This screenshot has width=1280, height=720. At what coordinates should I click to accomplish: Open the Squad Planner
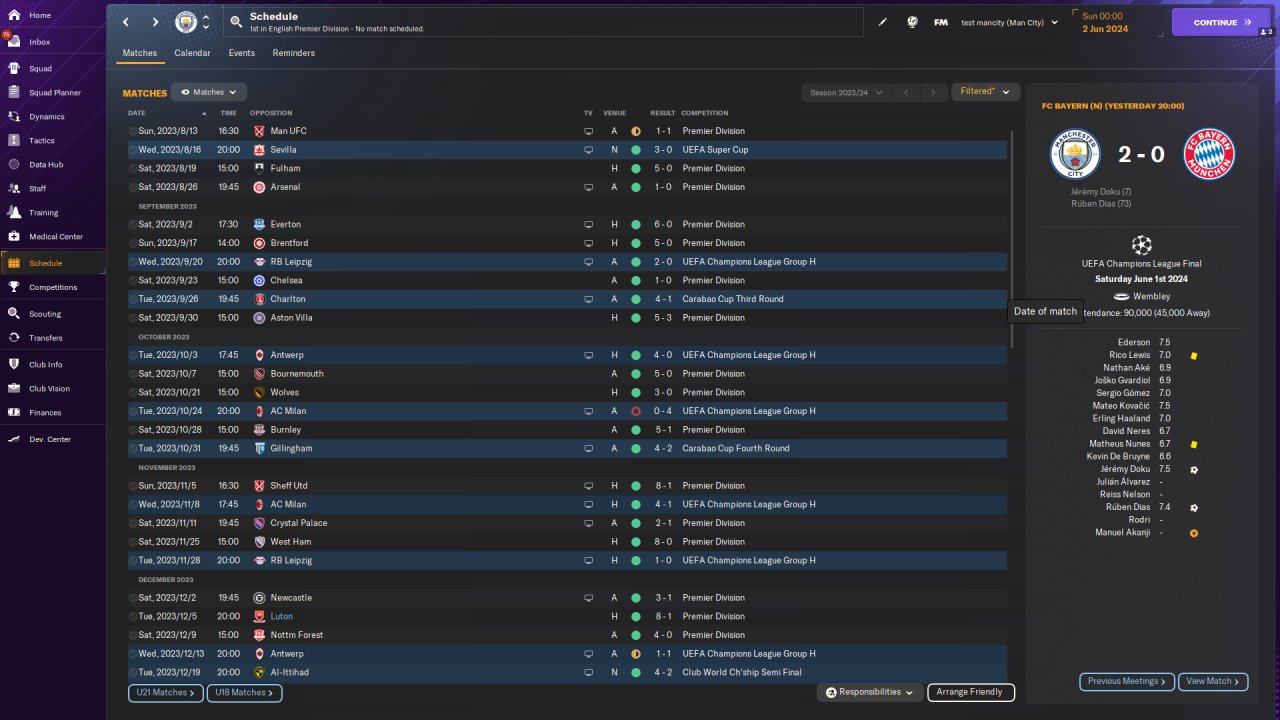(55, 93)
